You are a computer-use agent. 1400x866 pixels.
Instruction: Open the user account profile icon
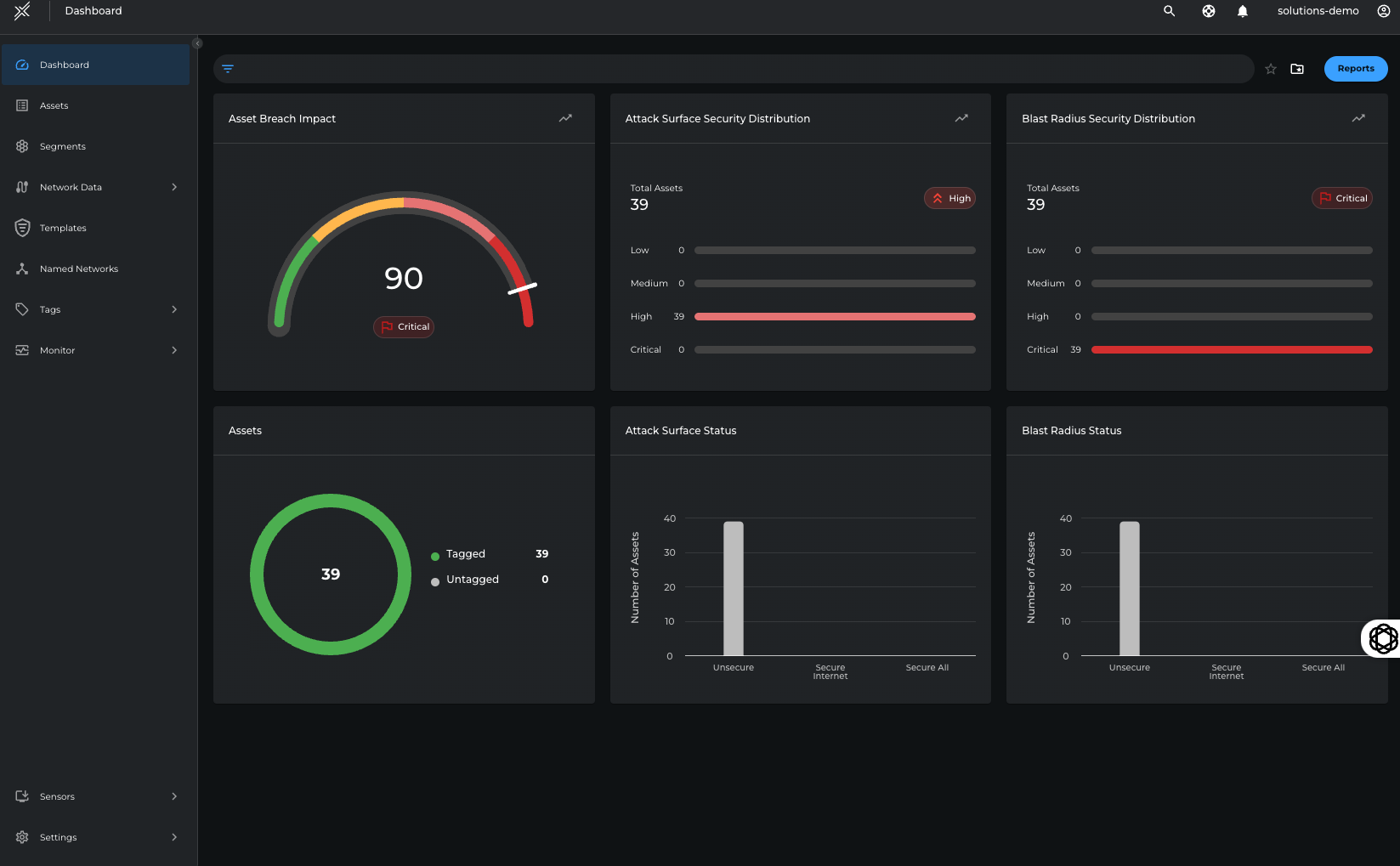[x=1383, y=11]
